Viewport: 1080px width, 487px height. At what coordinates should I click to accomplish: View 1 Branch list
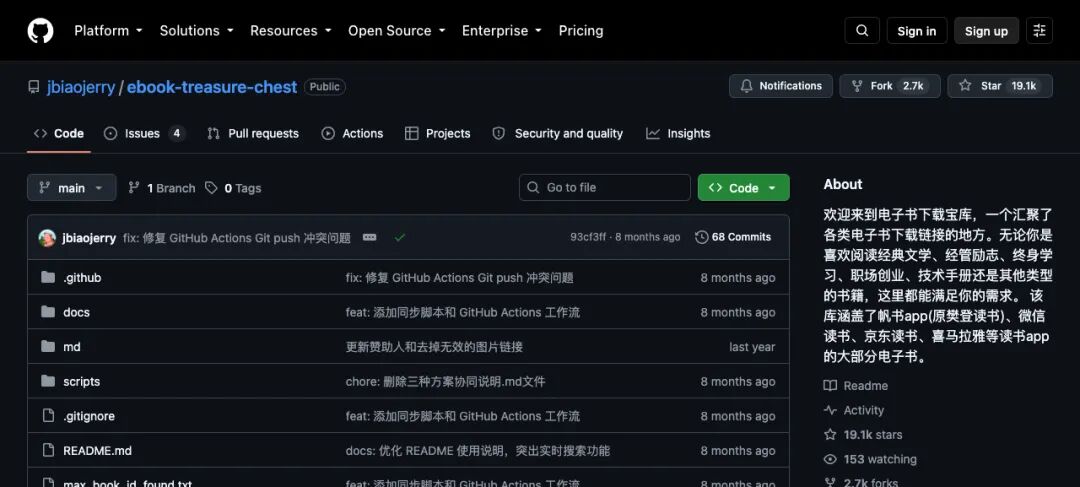point(162,188)
